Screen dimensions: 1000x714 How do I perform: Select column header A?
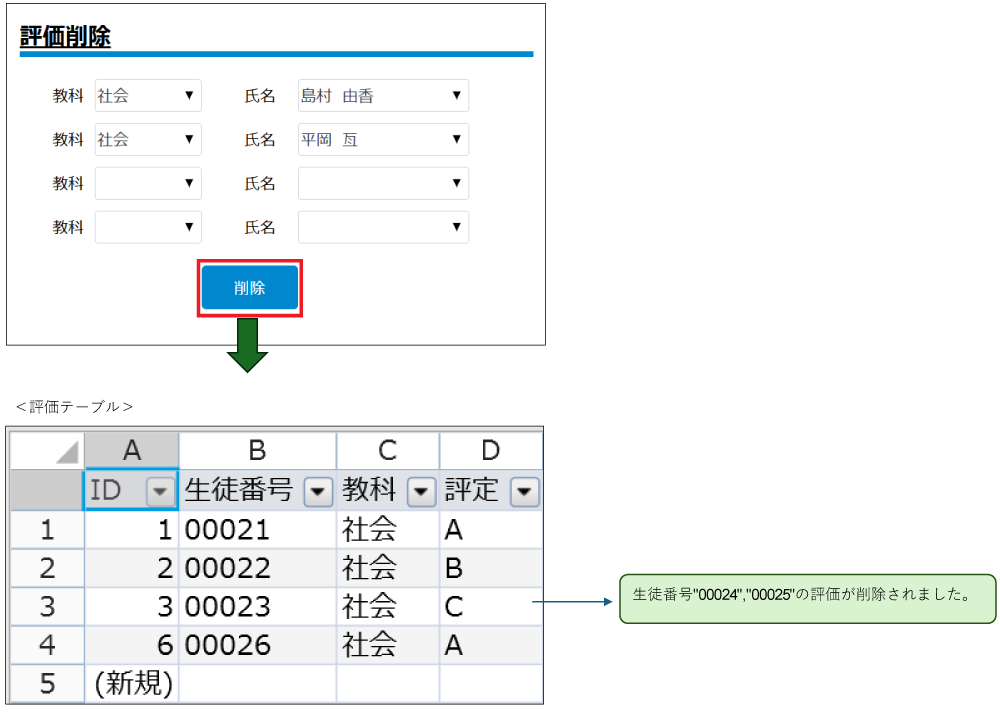pos(131,451)
